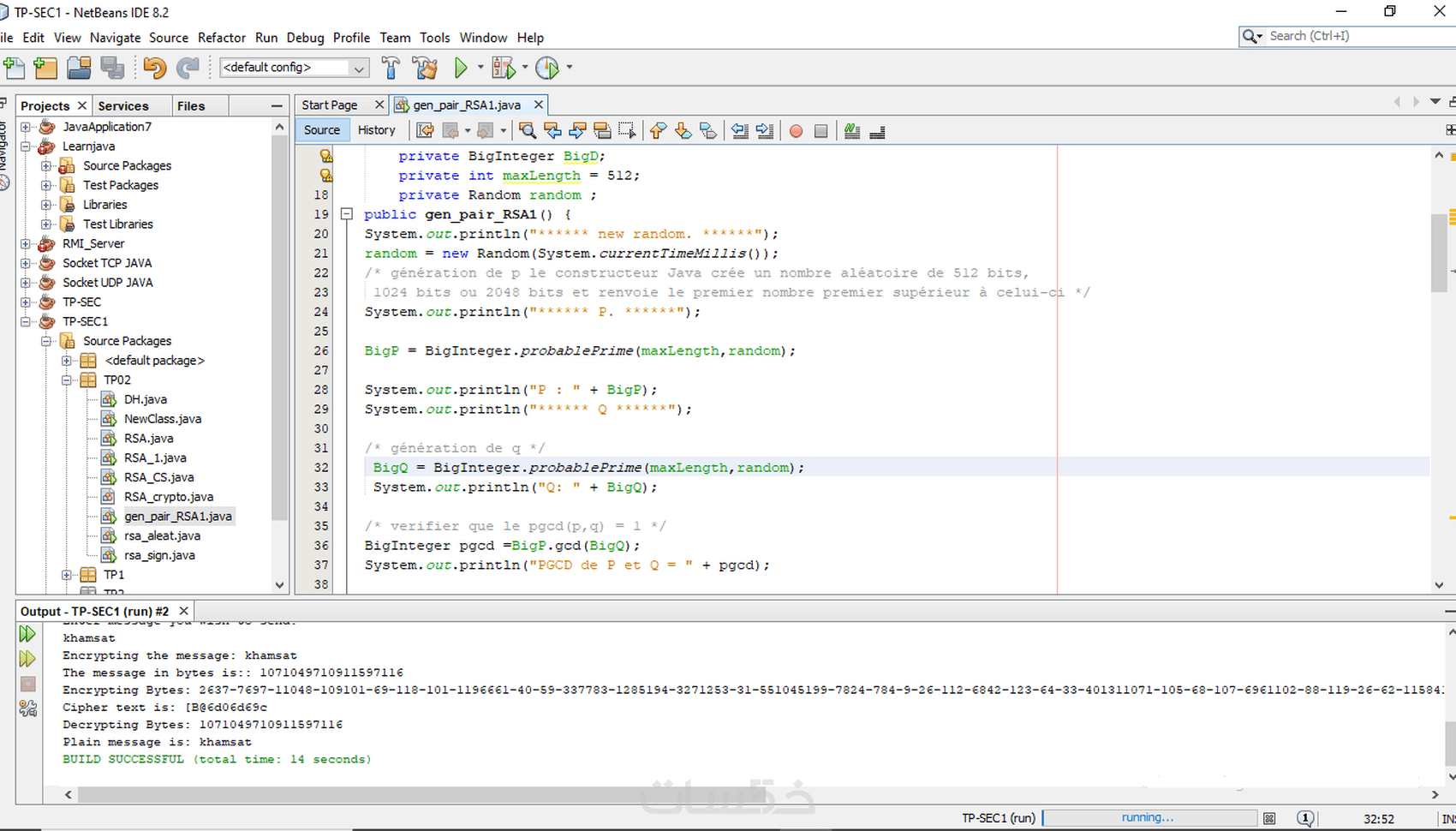Click the Debug Project toolbar icon

pos(504,68)
